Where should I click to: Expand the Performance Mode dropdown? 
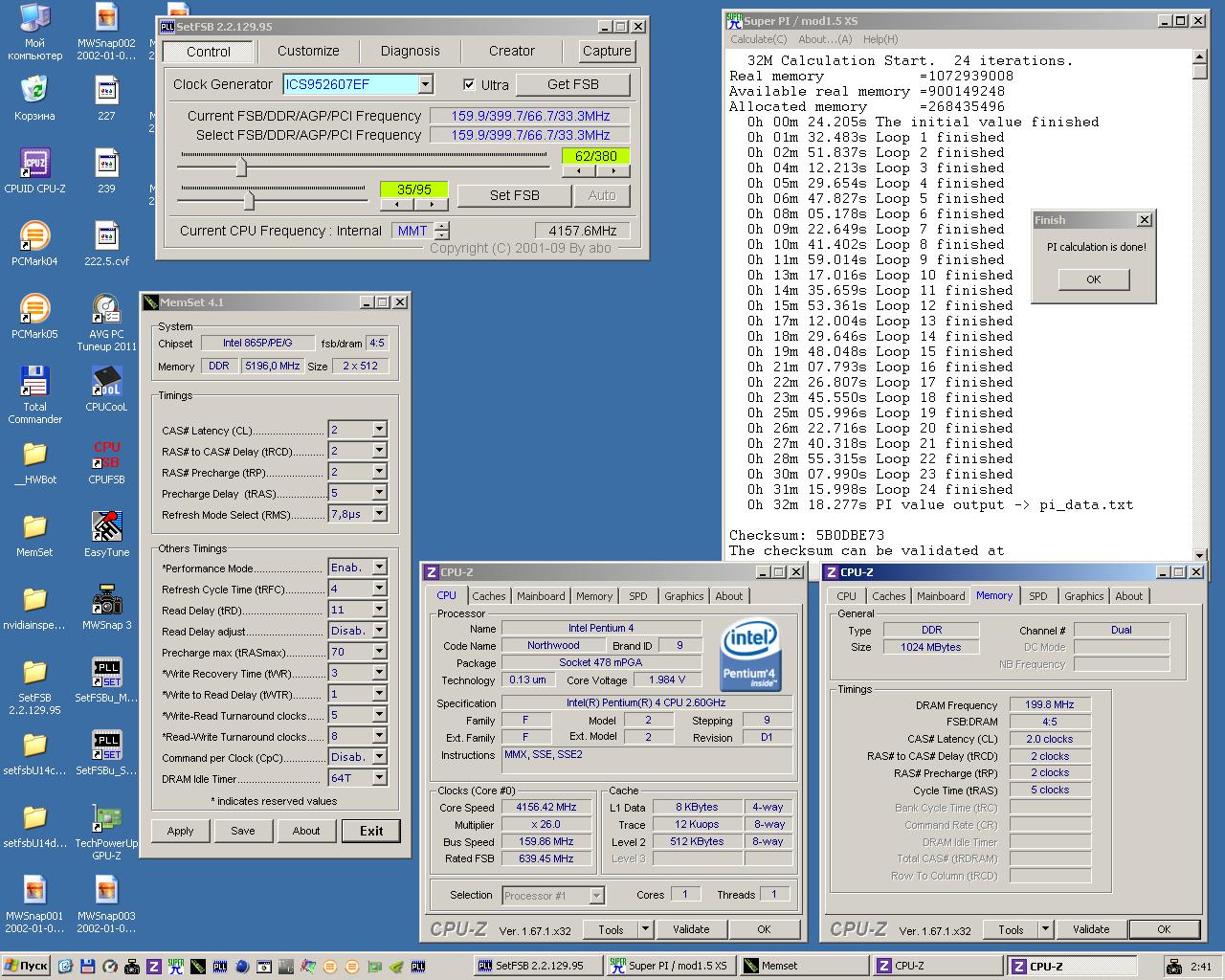pos(379,568)
